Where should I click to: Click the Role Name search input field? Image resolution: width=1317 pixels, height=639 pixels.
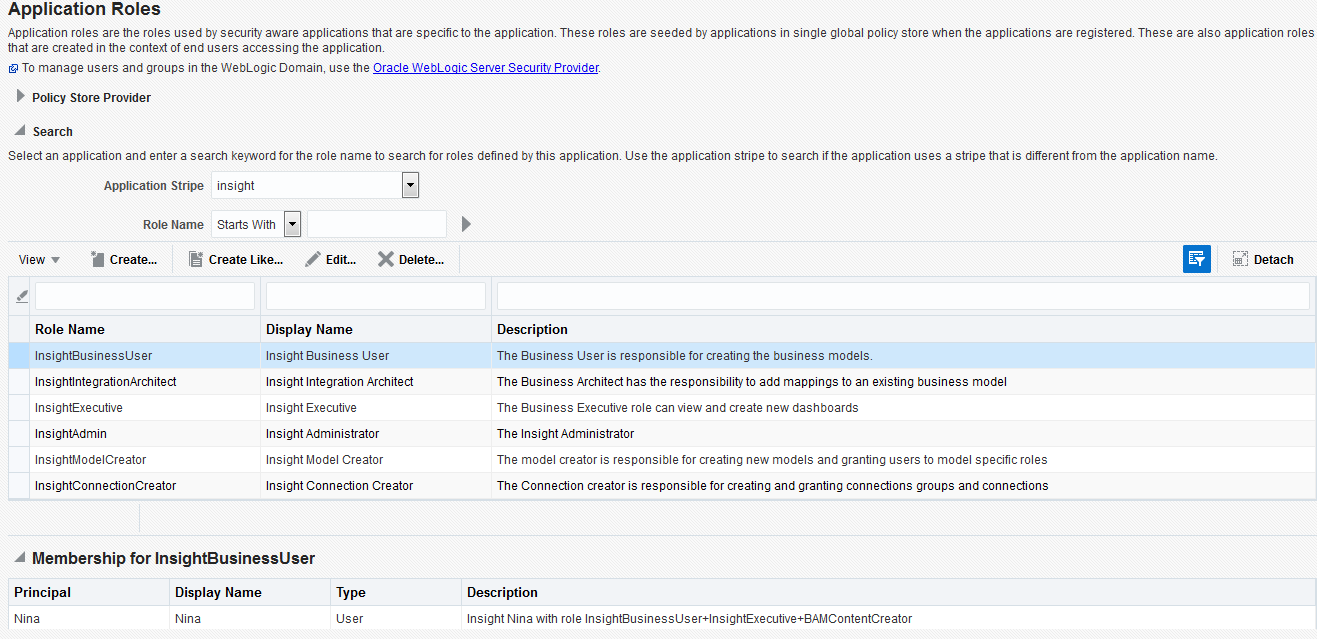tap(377, 224)
